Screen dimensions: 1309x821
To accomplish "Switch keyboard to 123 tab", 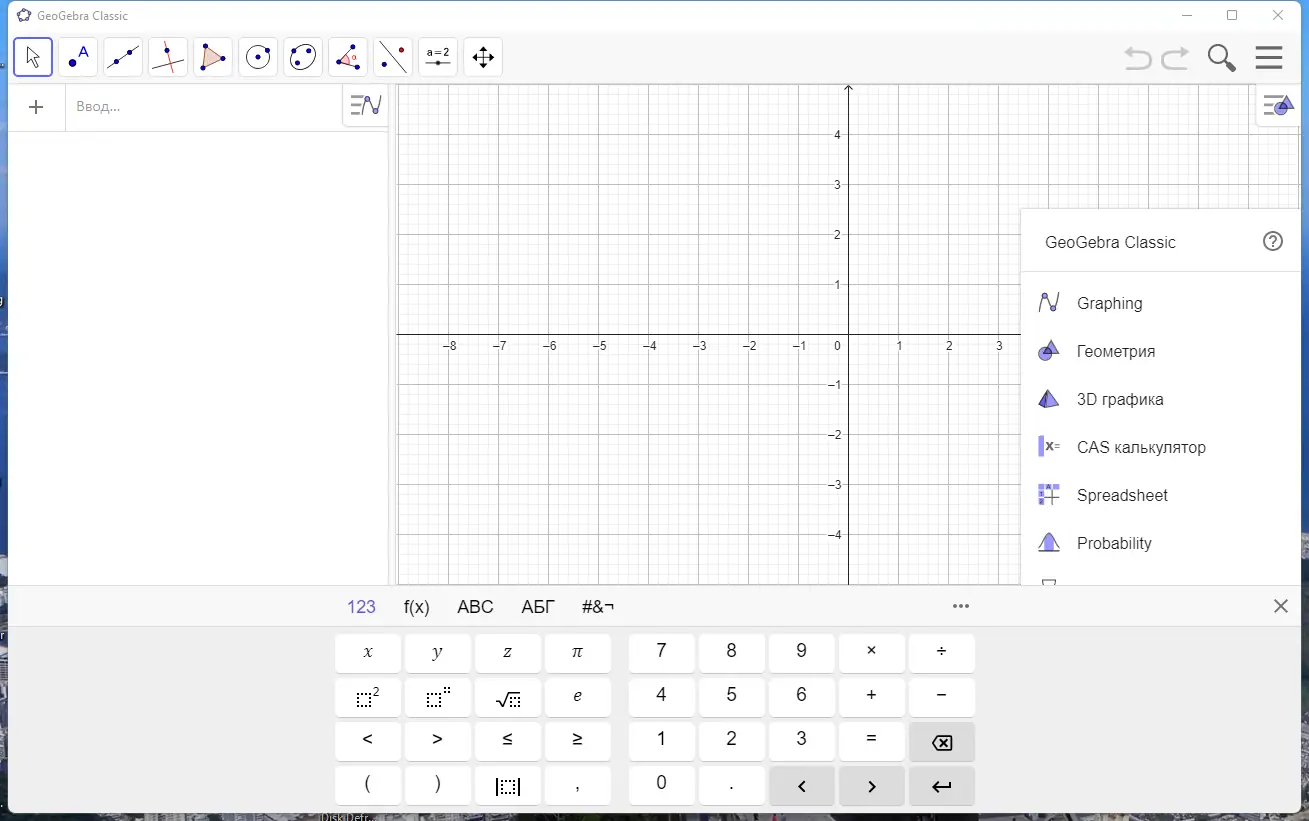I will (x=361, y=606).
